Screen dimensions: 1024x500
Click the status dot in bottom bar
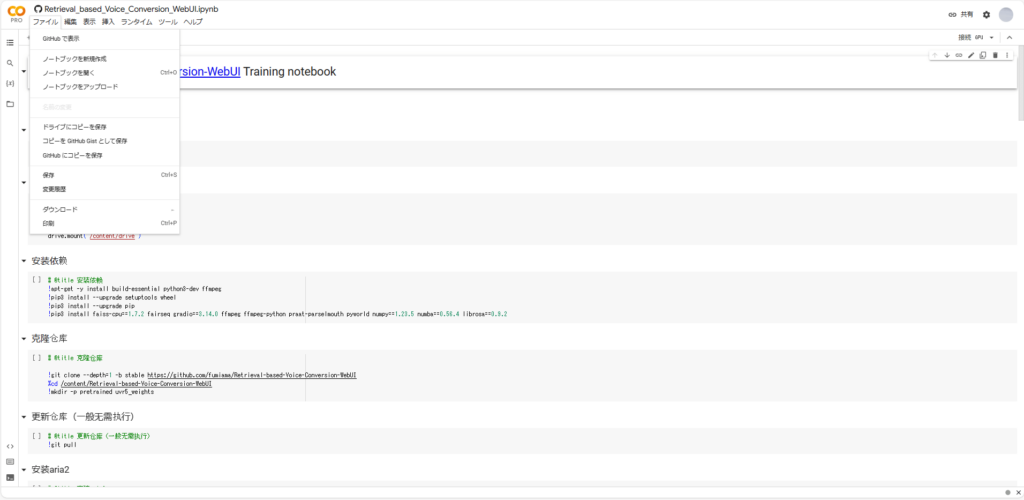(1008, 492)
